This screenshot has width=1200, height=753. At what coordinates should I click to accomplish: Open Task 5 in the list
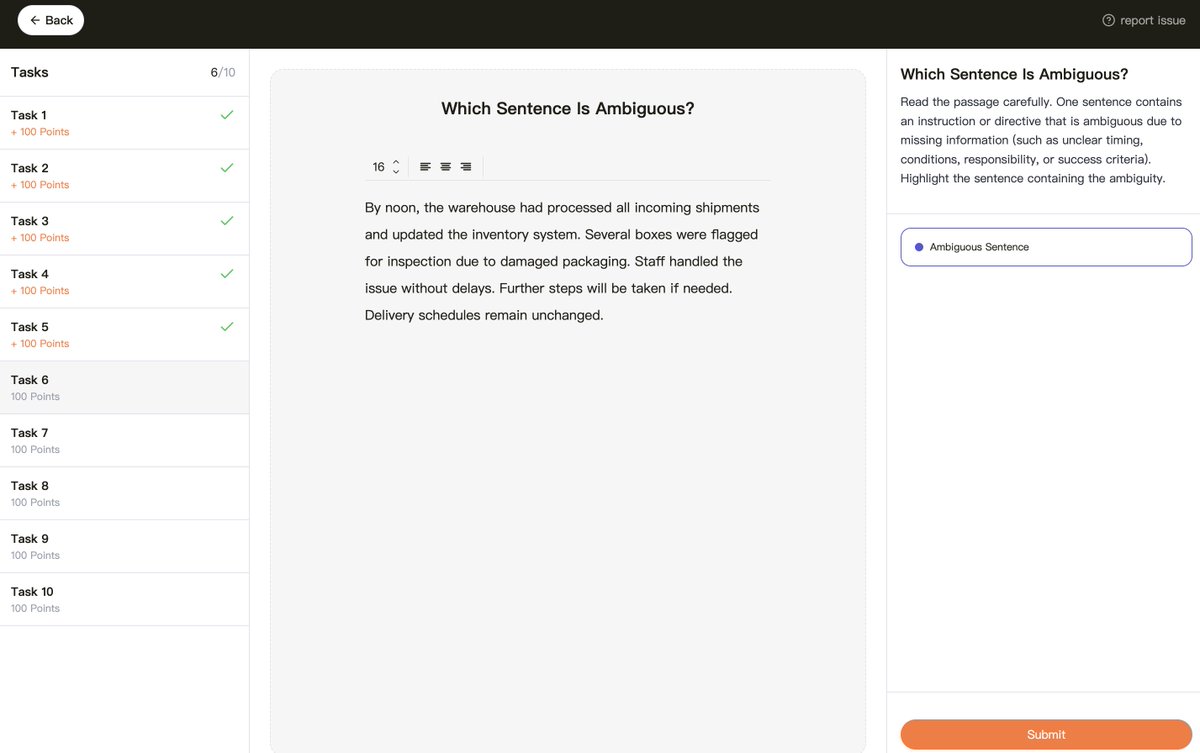coord(124,335)
